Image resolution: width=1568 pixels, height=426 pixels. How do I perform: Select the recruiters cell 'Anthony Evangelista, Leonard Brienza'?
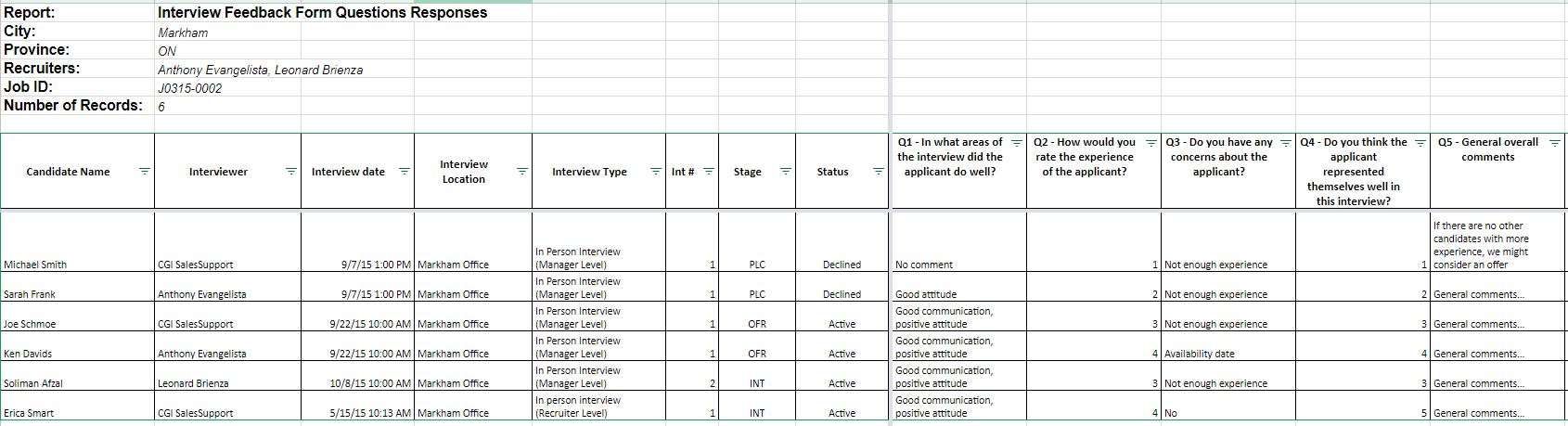pyautogui.click(x=261, y=70)
